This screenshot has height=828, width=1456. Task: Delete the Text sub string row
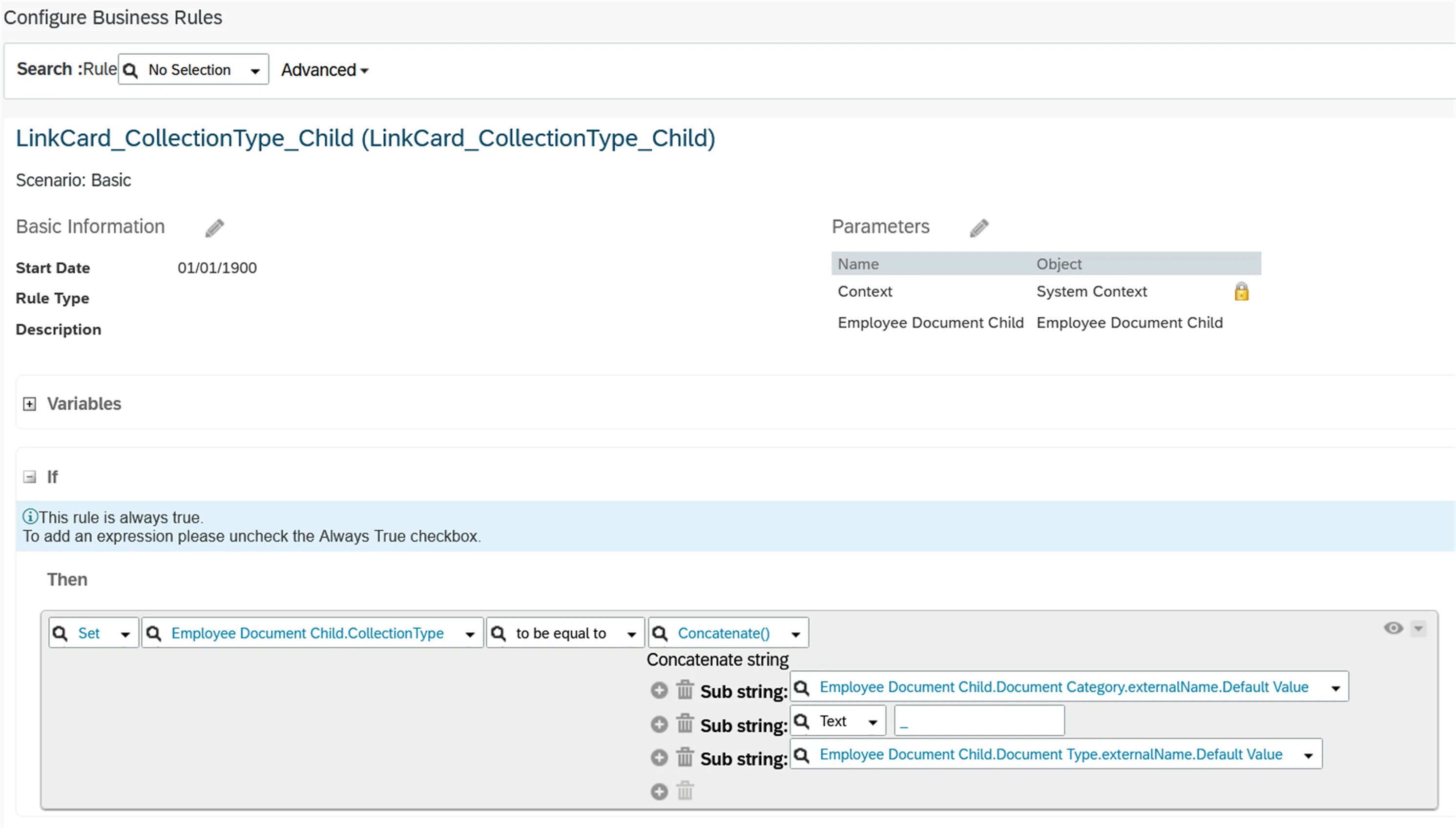tap(685, 724)
